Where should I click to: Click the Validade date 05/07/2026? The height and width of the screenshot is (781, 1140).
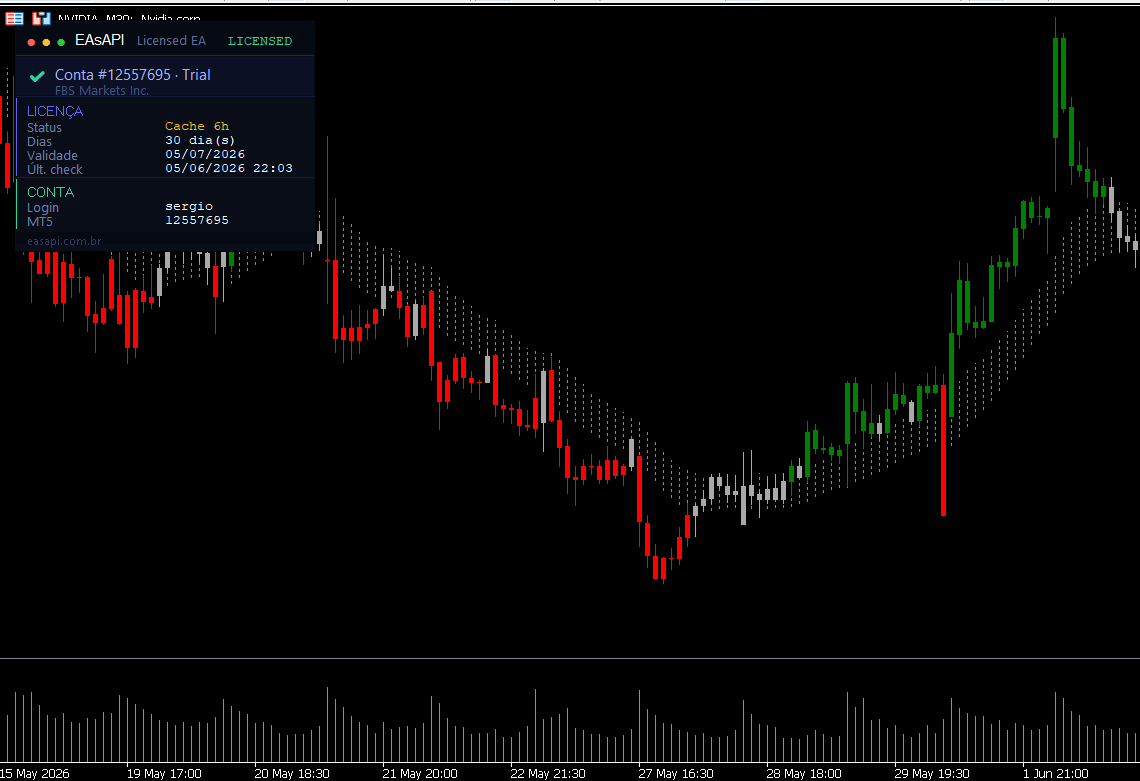205,154
